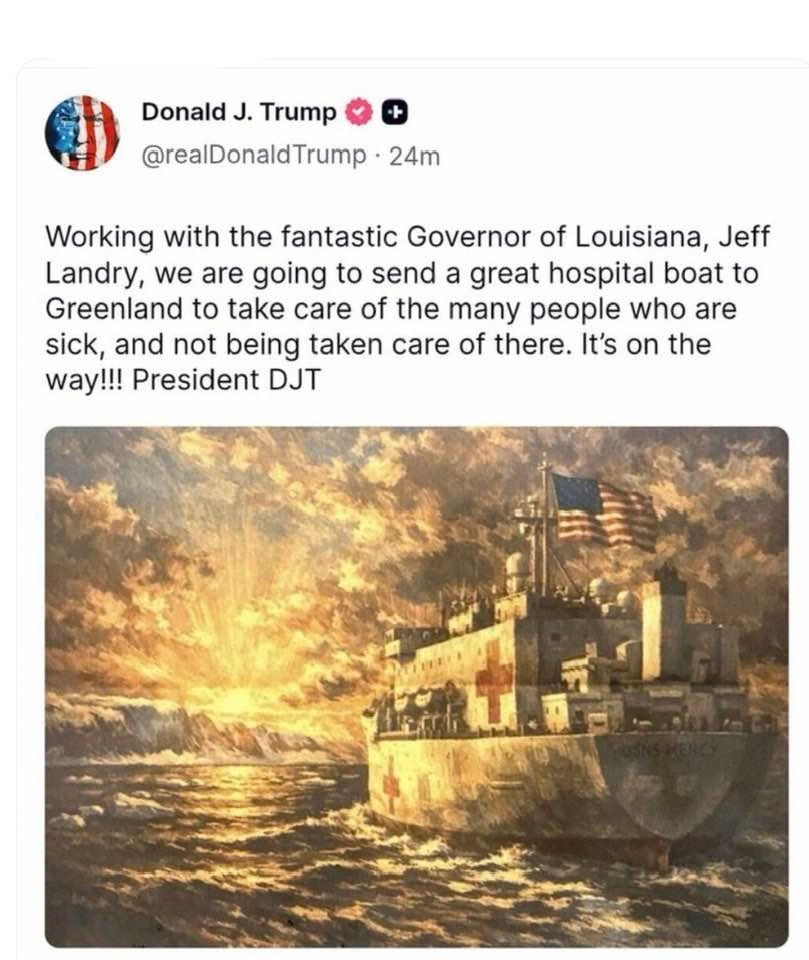This screenshot has width=809, height=960.
Task: Click the ship's mast and radar tower
Action: click(543, 527)
